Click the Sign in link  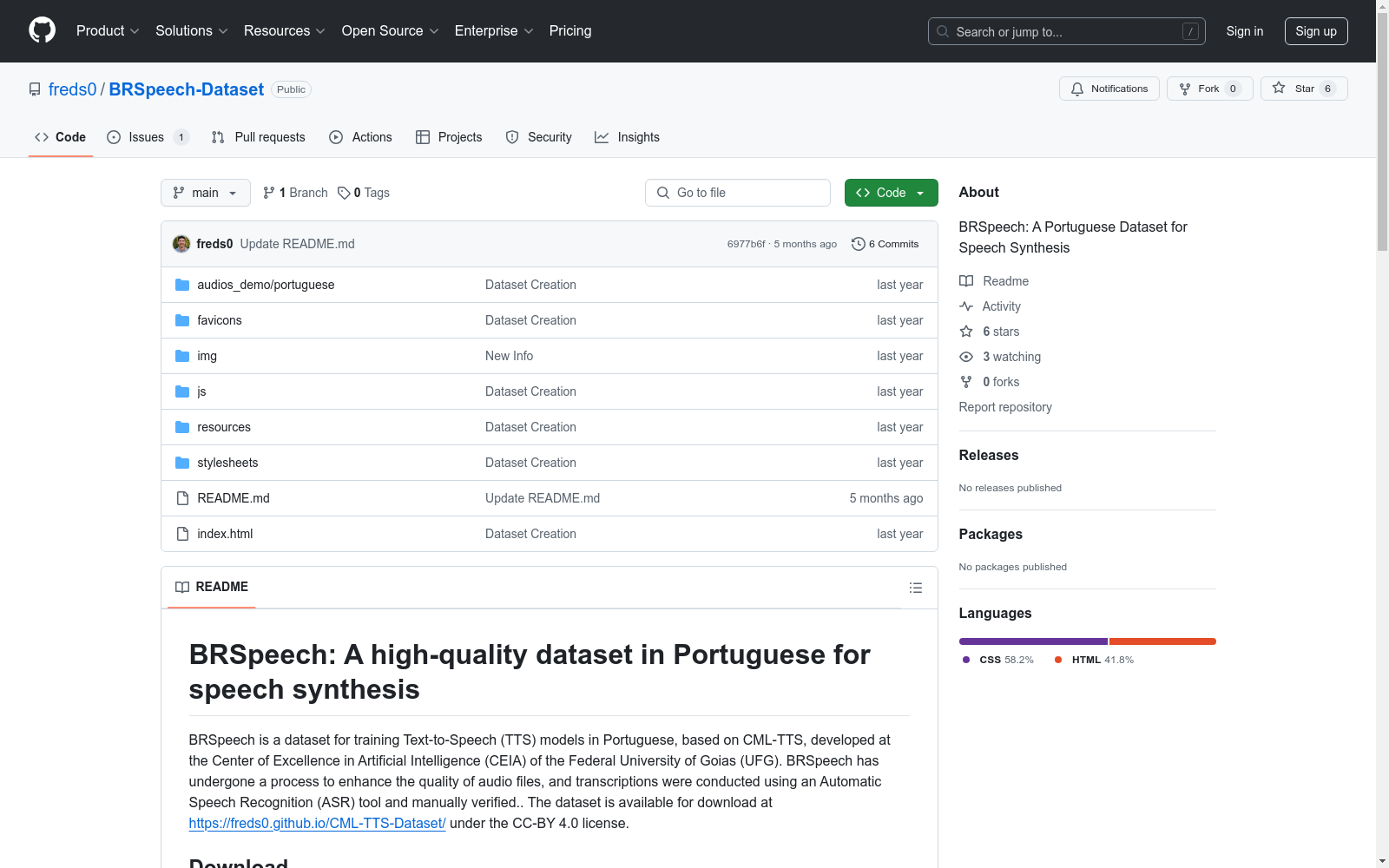click(1245, 31)
